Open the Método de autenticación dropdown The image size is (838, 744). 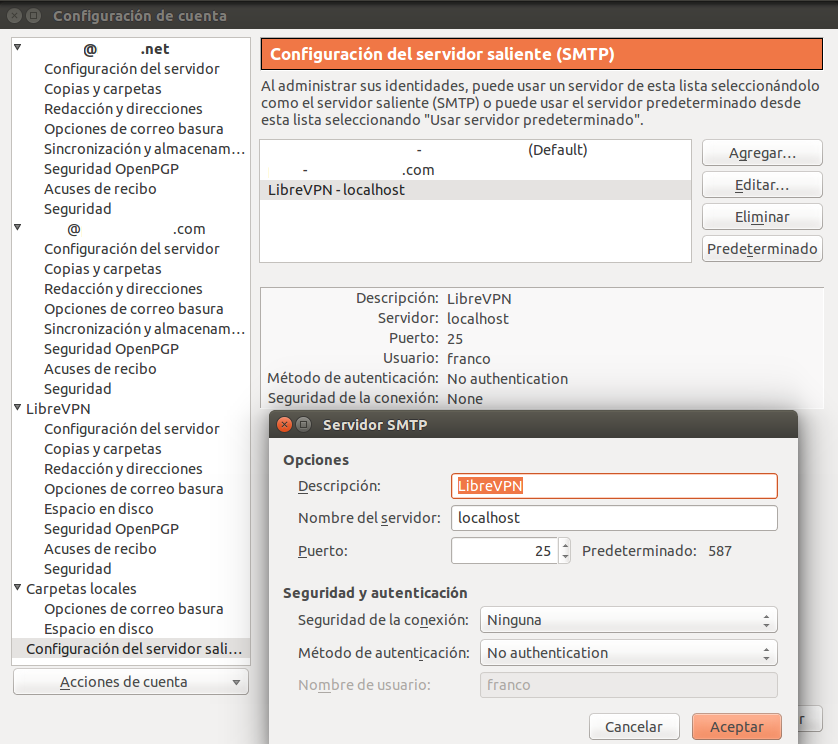click(x=628, y=653)
